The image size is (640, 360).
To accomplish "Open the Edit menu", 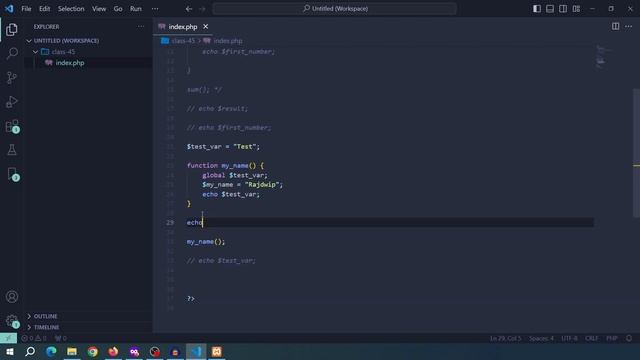I will (44, 9).
